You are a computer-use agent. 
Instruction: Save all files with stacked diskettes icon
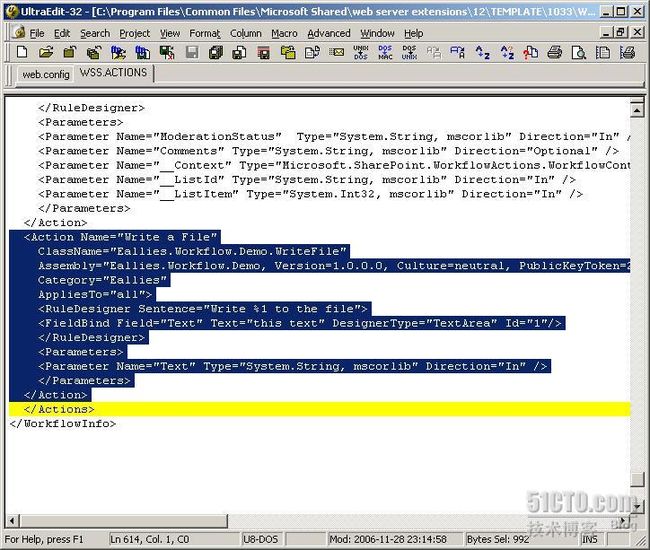(x=216, y=53)
